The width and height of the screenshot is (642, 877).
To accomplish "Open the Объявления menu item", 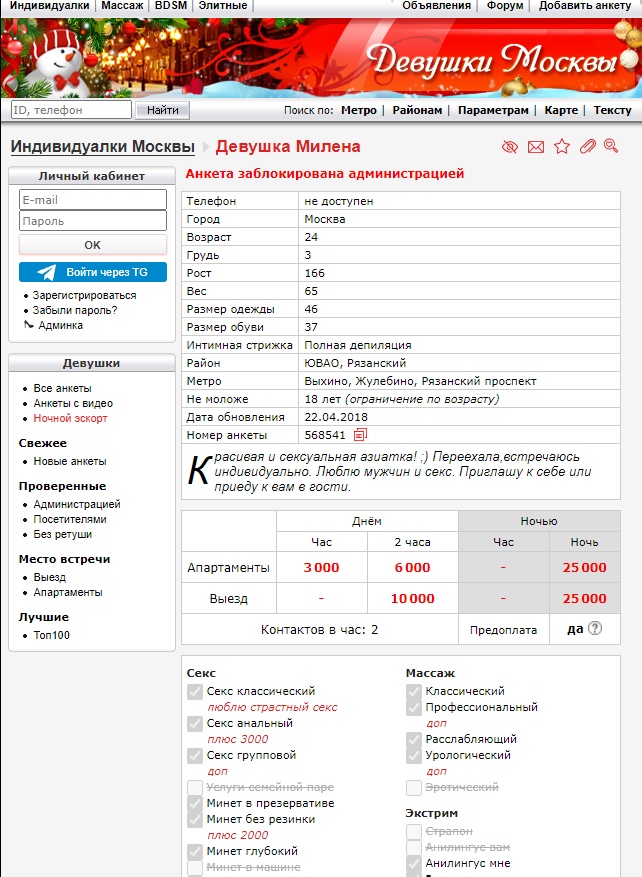I will (x=436, y=6).
